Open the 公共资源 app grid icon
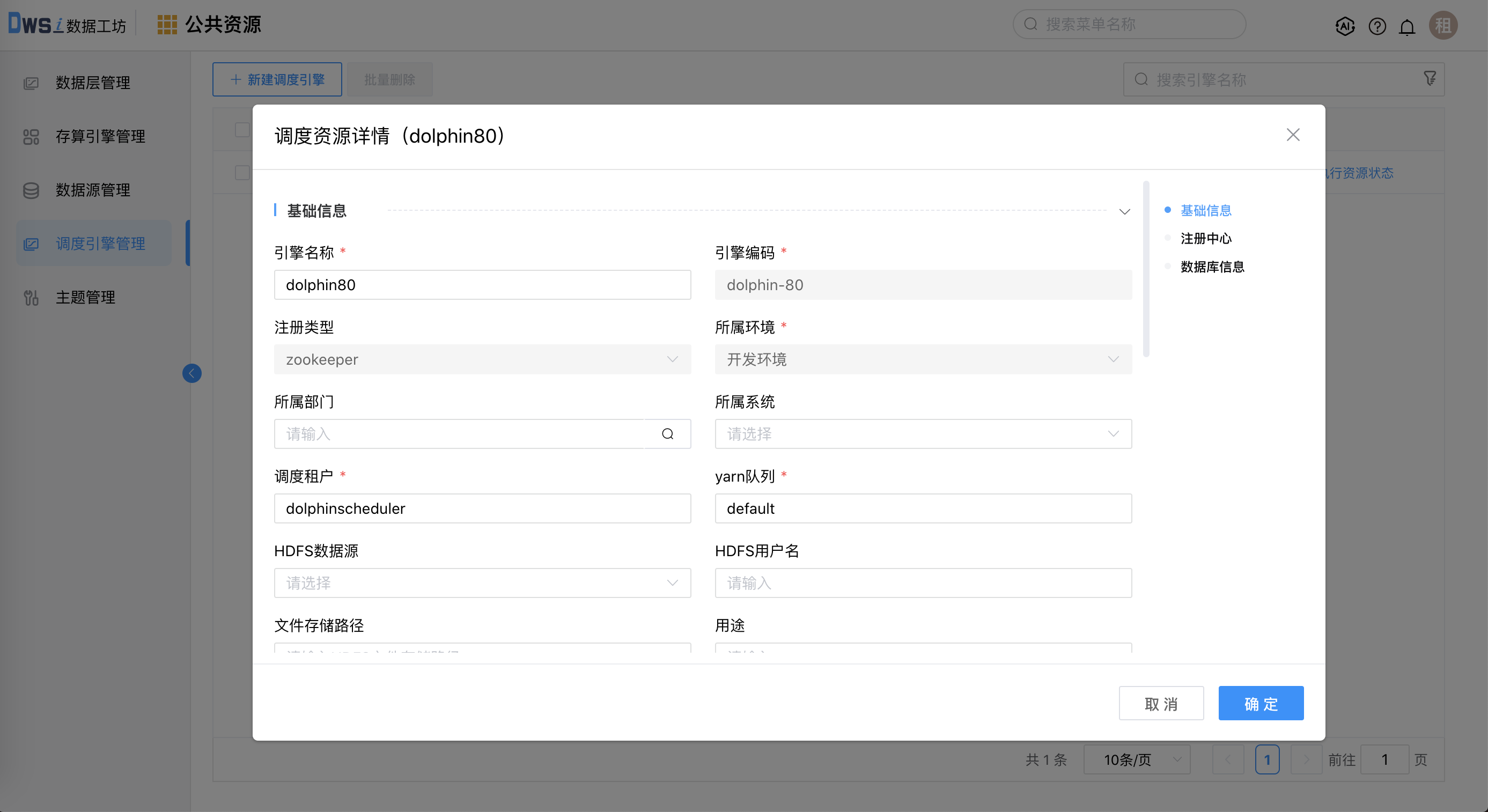The width and height of the screenshot is (1488, 812). coord(167,24)
